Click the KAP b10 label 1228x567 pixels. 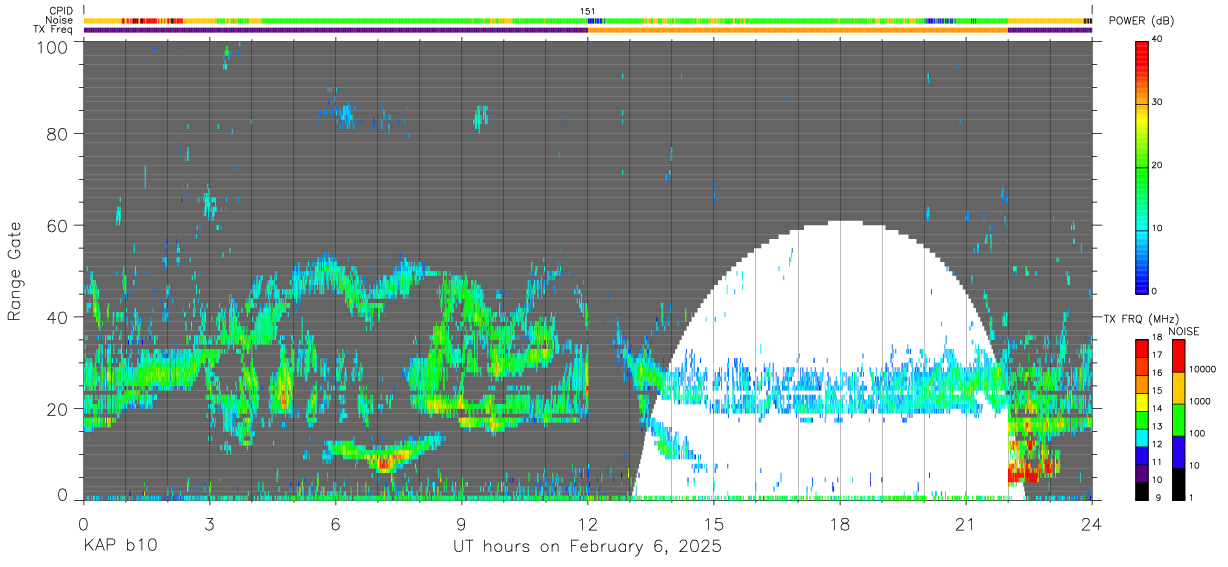(119, 546)
